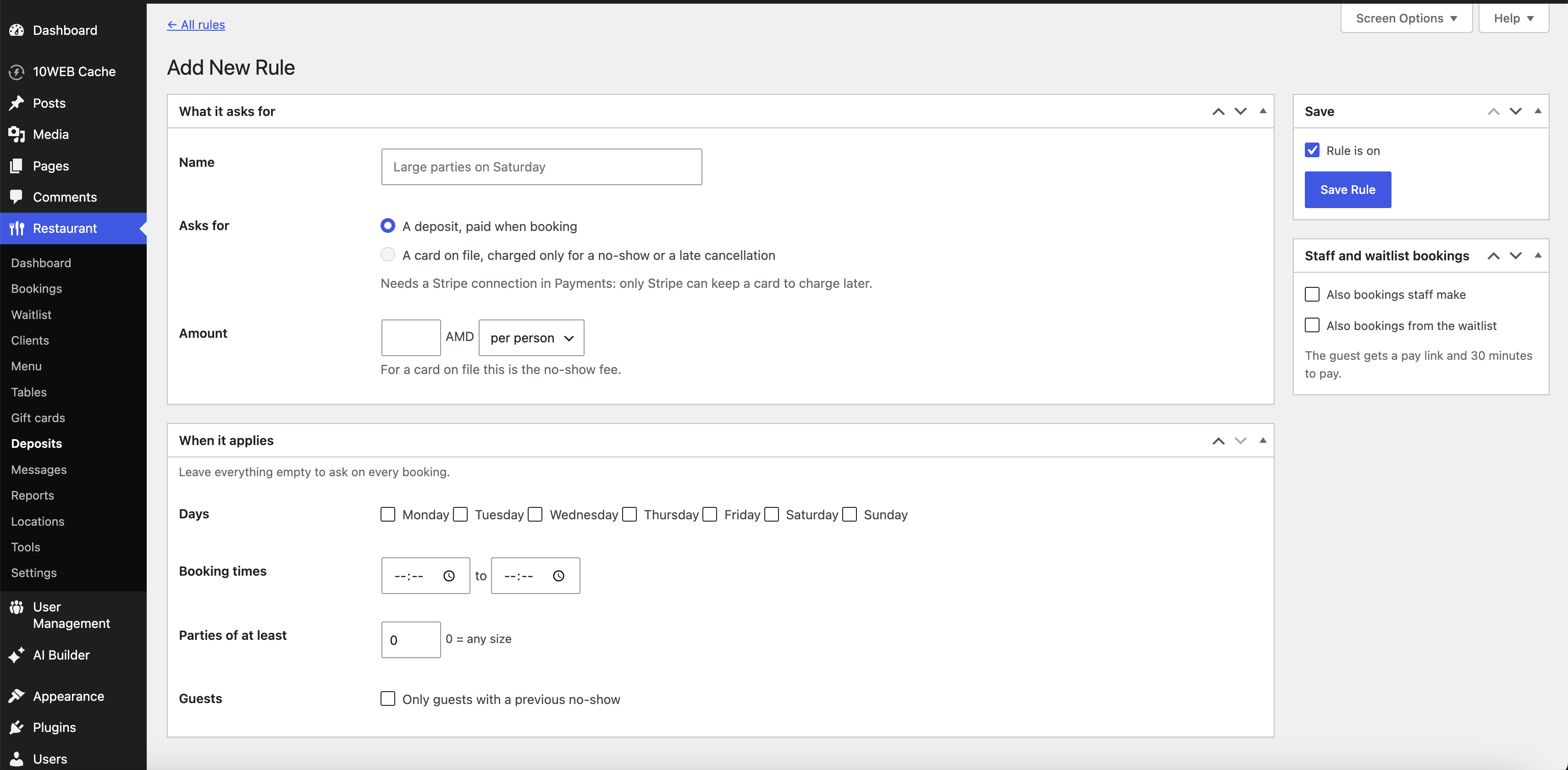
Task: Click the Media icon in sidebar
Action: (17, 134)
